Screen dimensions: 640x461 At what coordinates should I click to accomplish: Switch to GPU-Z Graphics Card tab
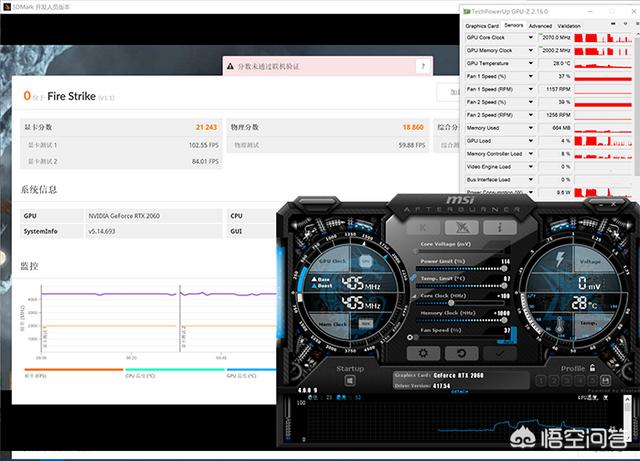[x=482, y=26]
